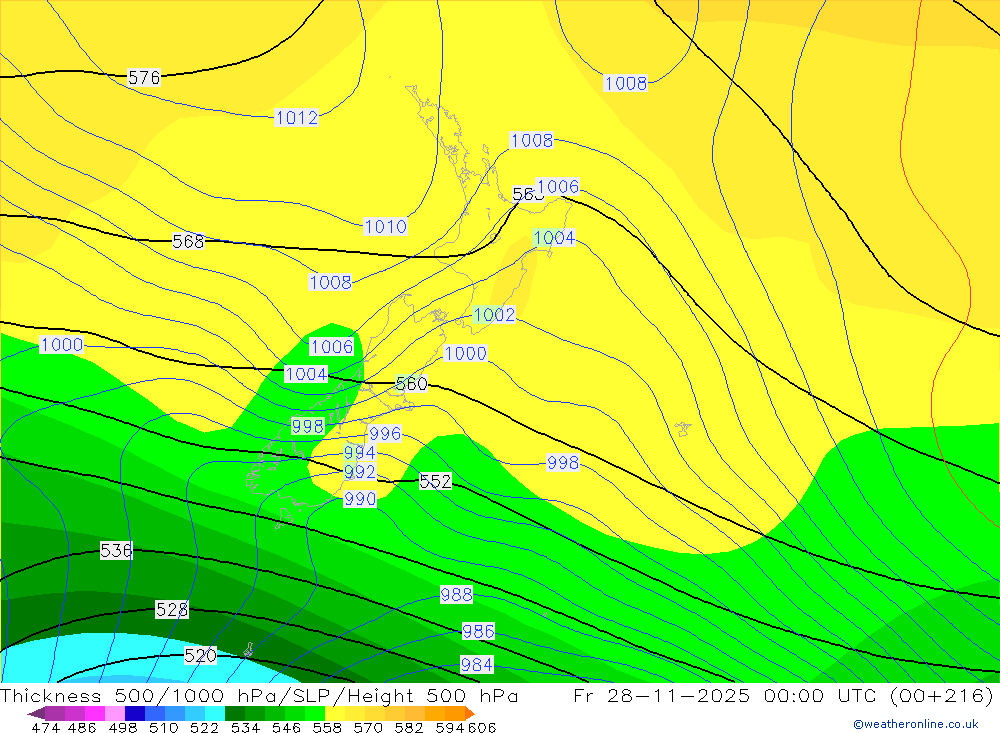Click the 988 isobar label

(x=457, y=595)
